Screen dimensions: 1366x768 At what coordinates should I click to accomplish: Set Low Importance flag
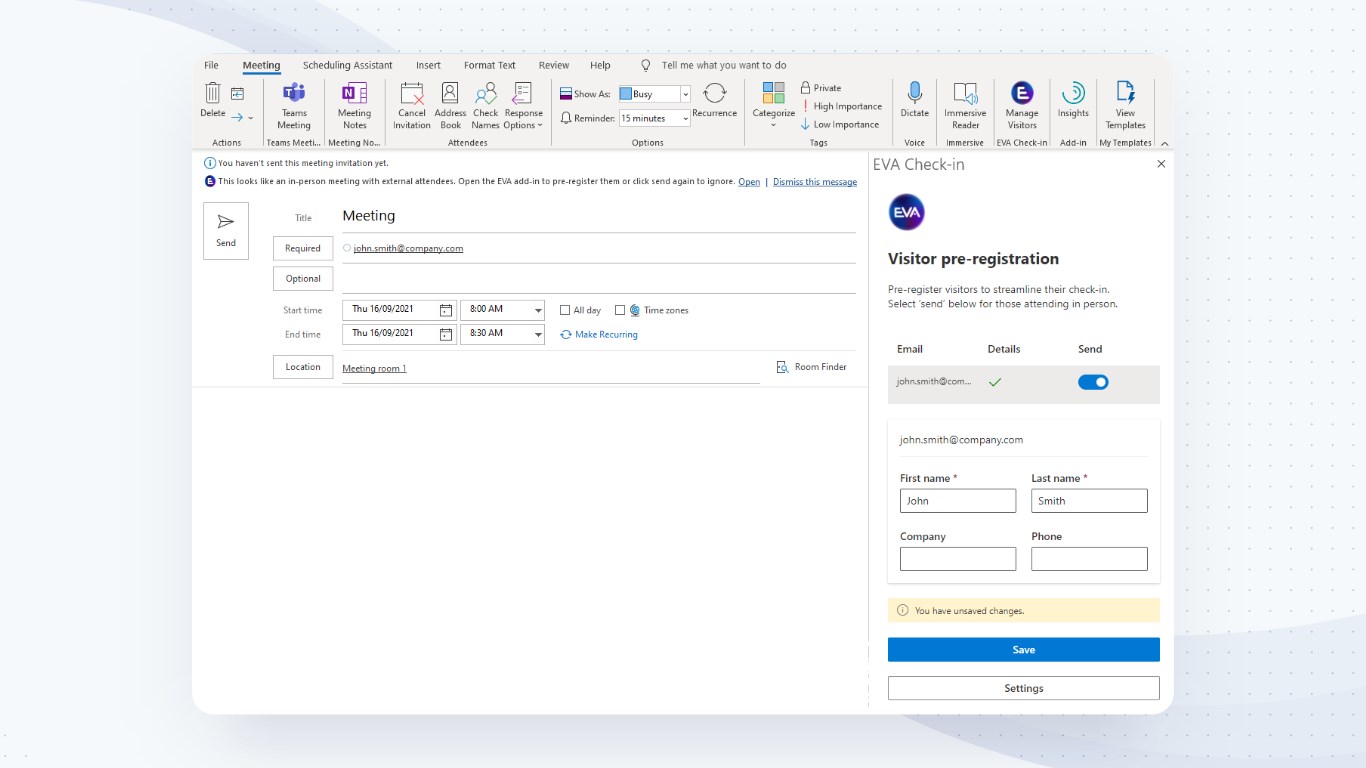point(840,125)
